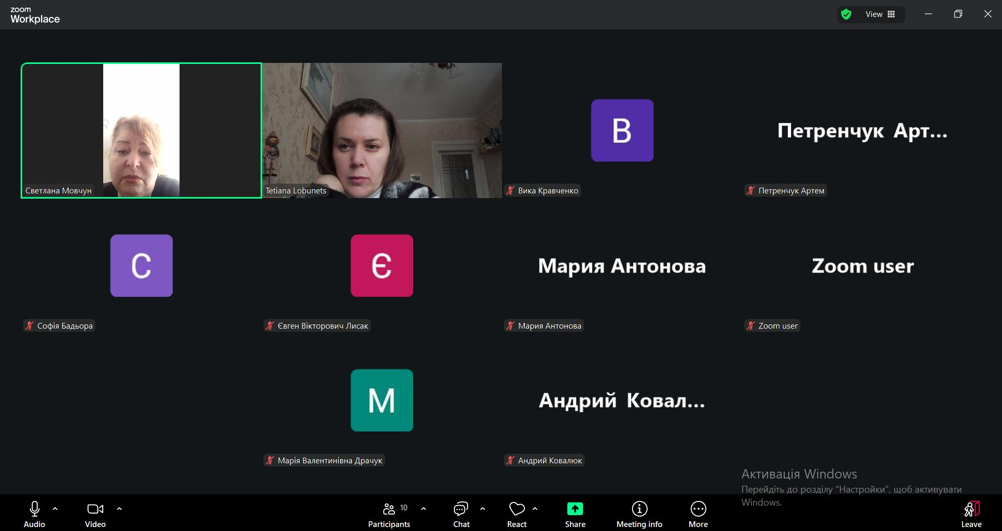Toggle the Video camera button
The width and height of the screenshot is (1002, 531).
pyautogui.click(x=95, y=514)
